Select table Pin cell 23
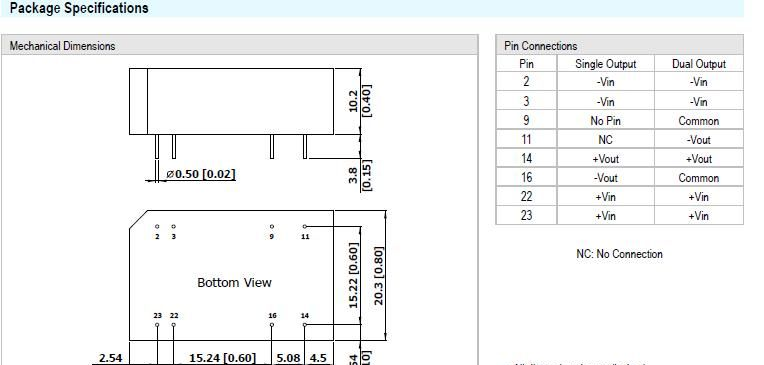This screenshot has width=764, height=365. point(526,215)
